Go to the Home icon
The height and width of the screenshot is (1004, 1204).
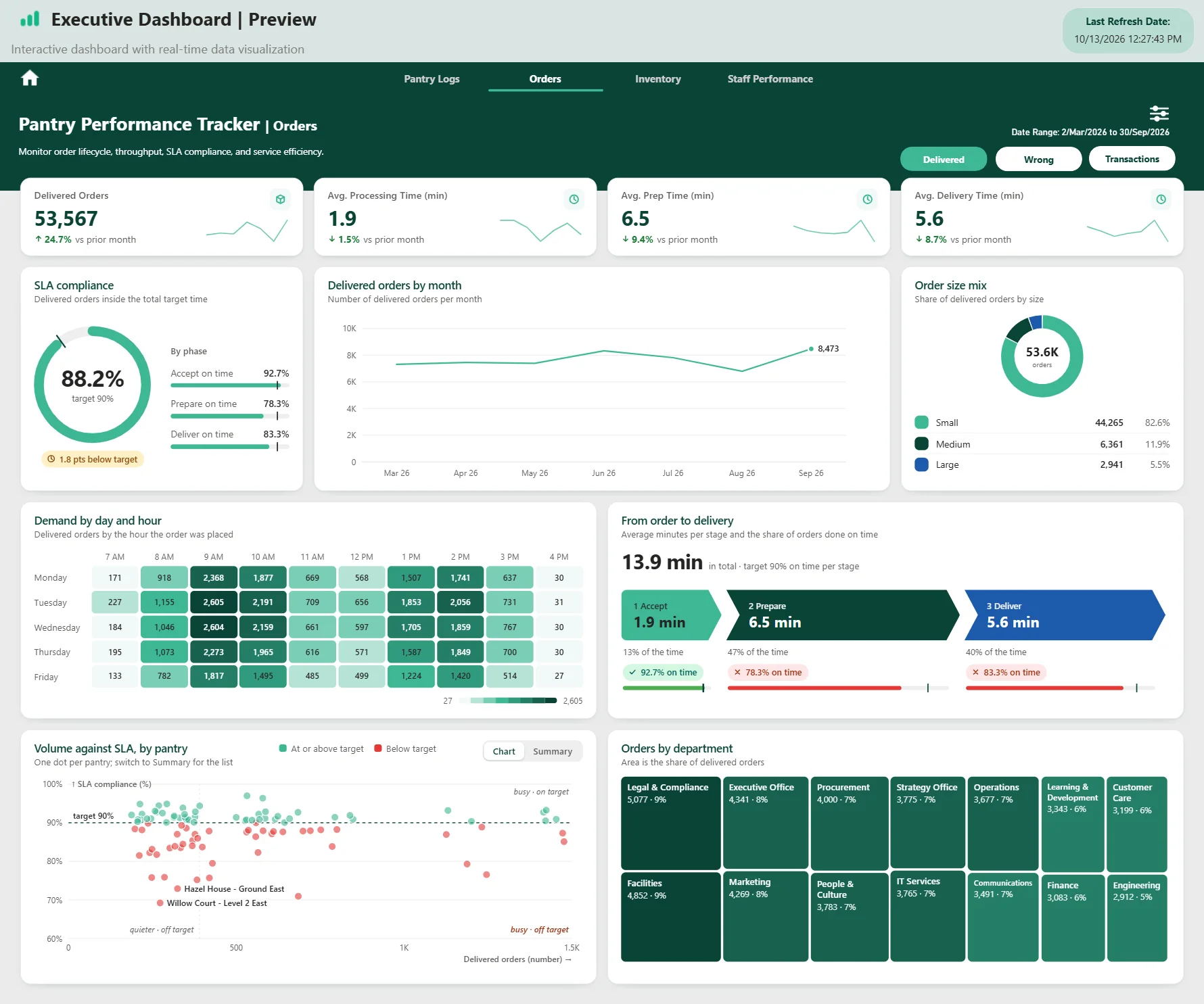(x=30, y=78)
